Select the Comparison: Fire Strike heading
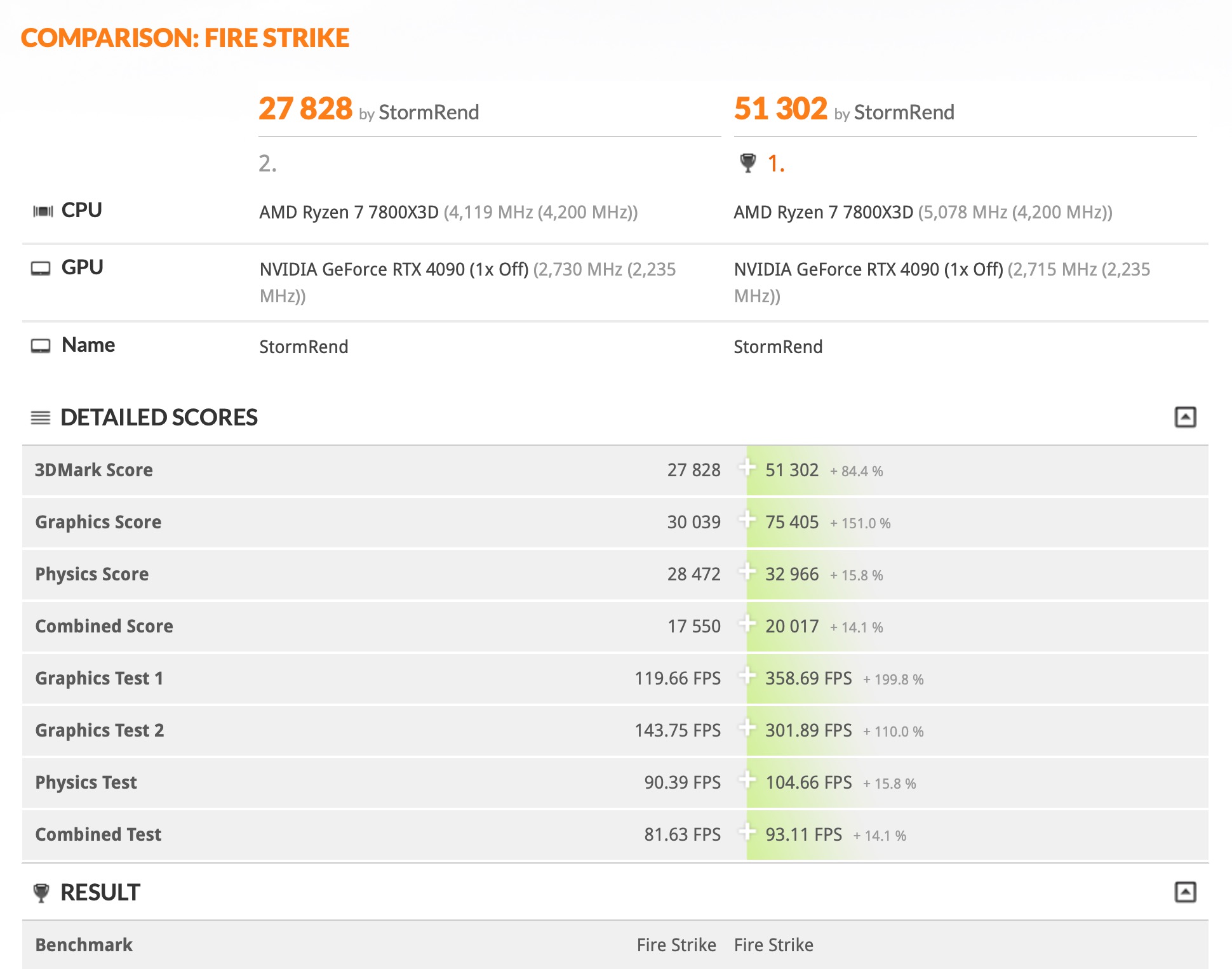The height and width of the screenshot is (969, 1232). pyautogui.click(x=185, y=38)
